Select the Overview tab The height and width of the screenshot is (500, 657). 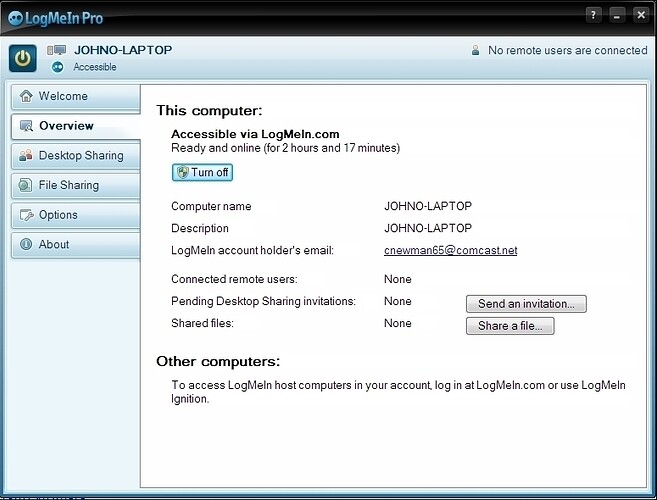click(x=76, y=126)
